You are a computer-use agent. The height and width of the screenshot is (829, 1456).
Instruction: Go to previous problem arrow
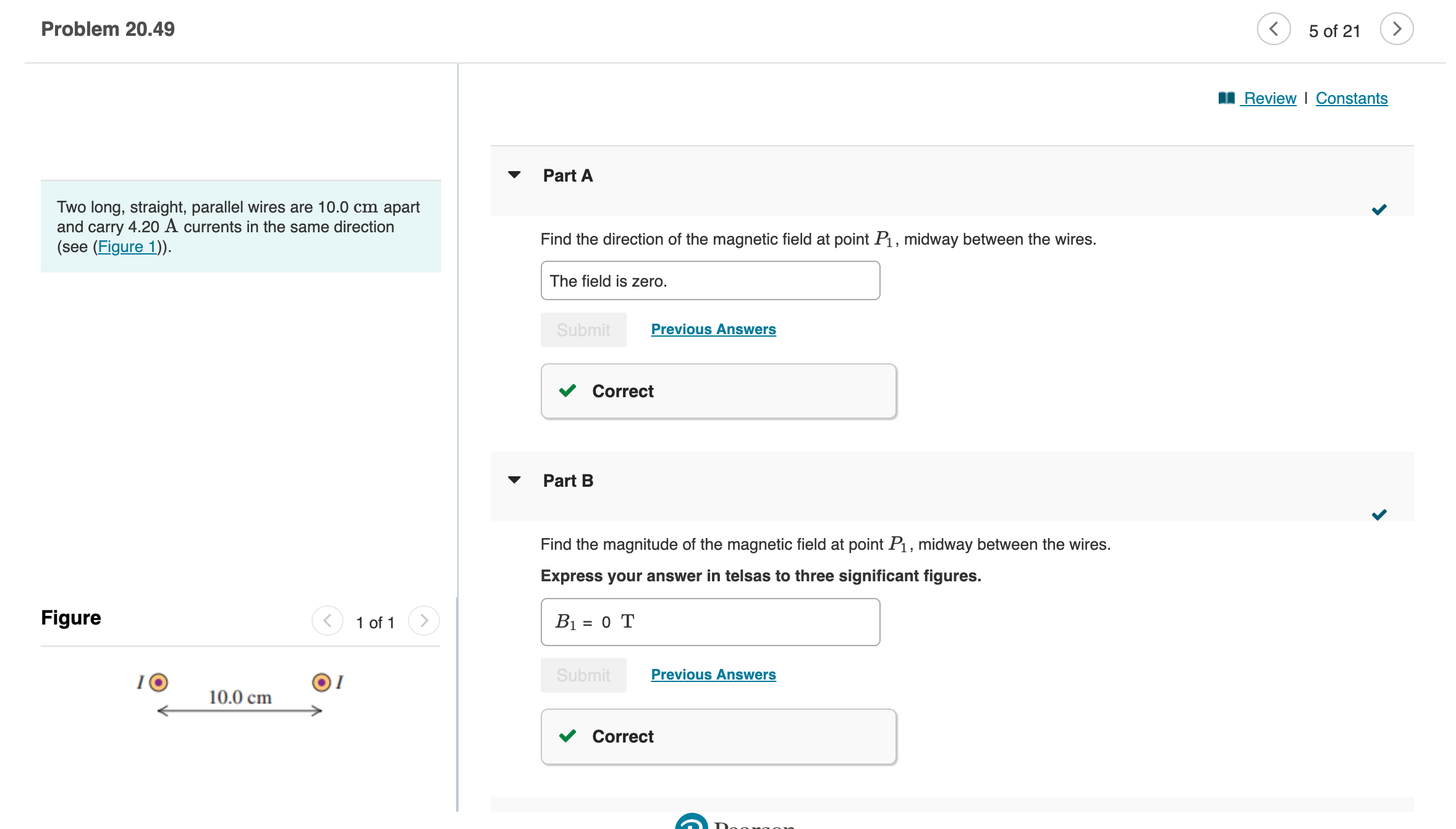click(1273, 29)
